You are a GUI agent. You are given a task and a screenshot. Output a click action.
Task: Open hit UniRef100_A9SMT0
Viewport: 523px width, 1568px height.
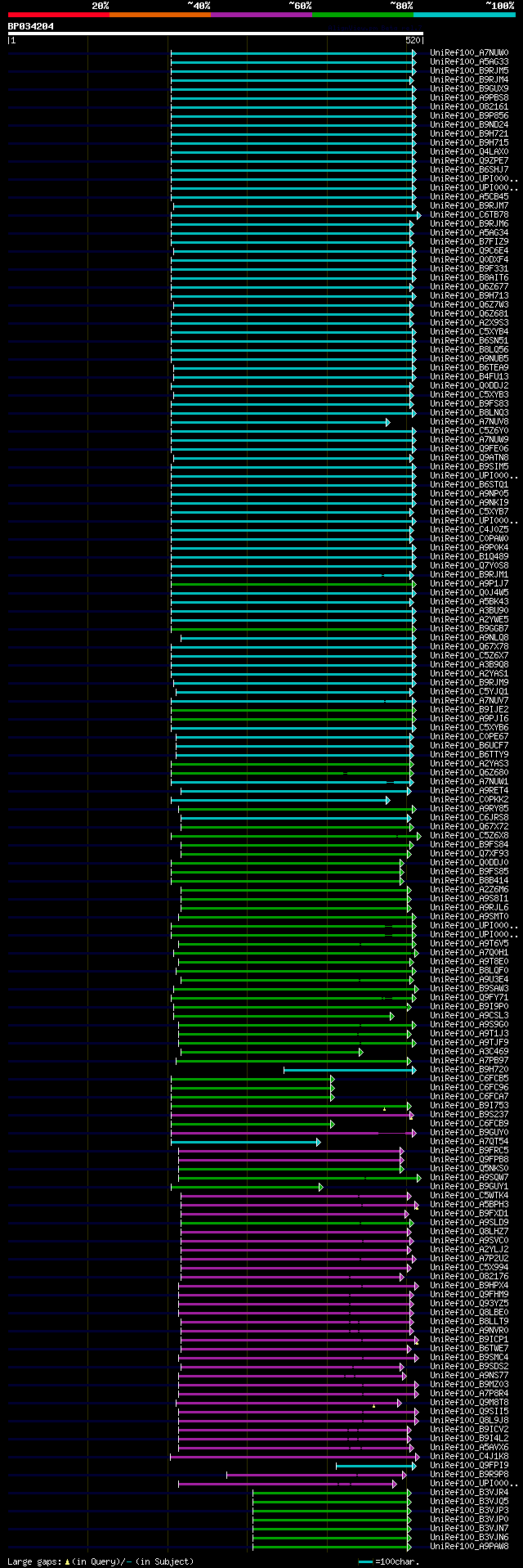pos(469,917)
